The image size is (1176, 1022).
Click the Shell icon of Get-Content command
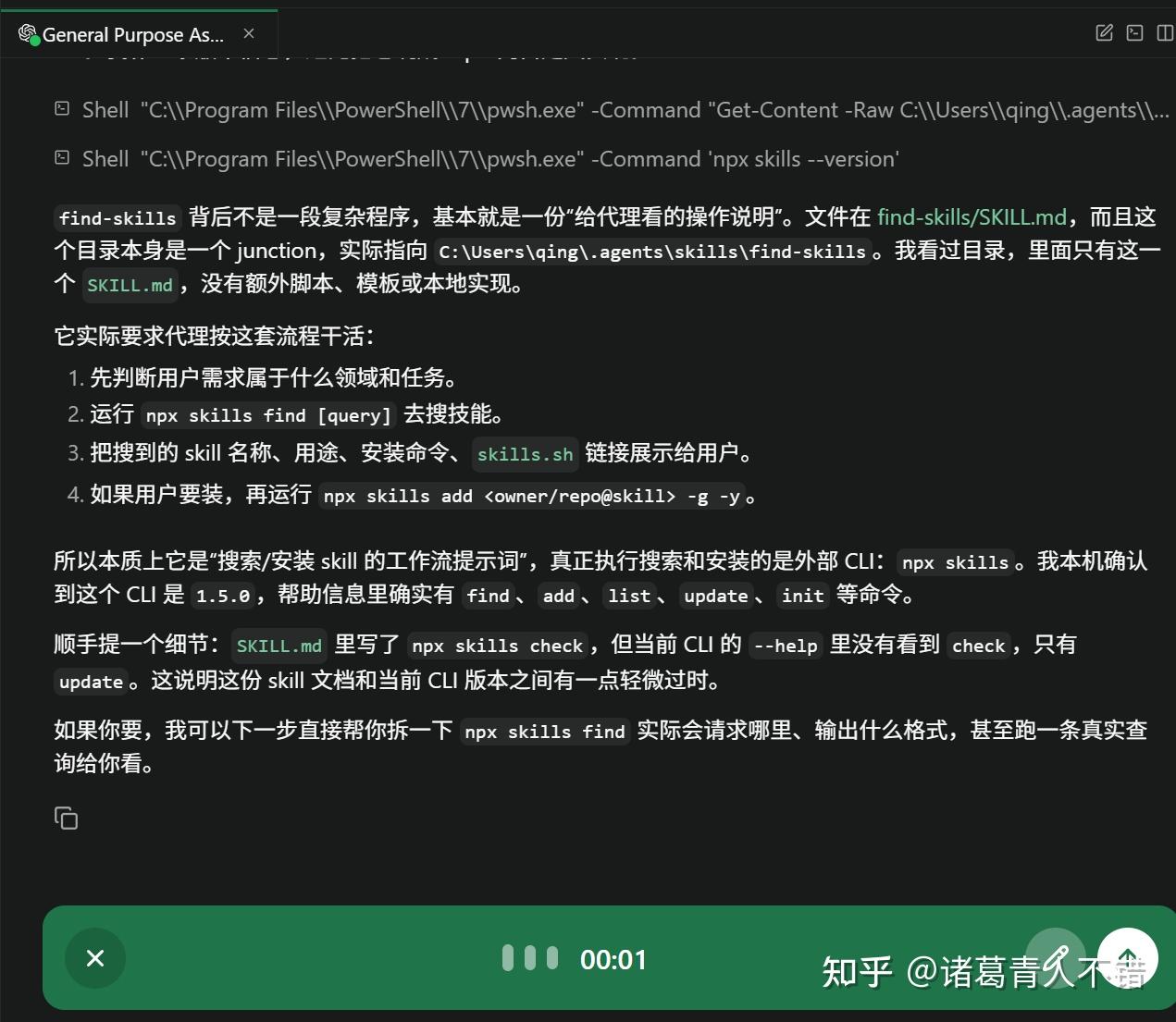coord(62,109)
